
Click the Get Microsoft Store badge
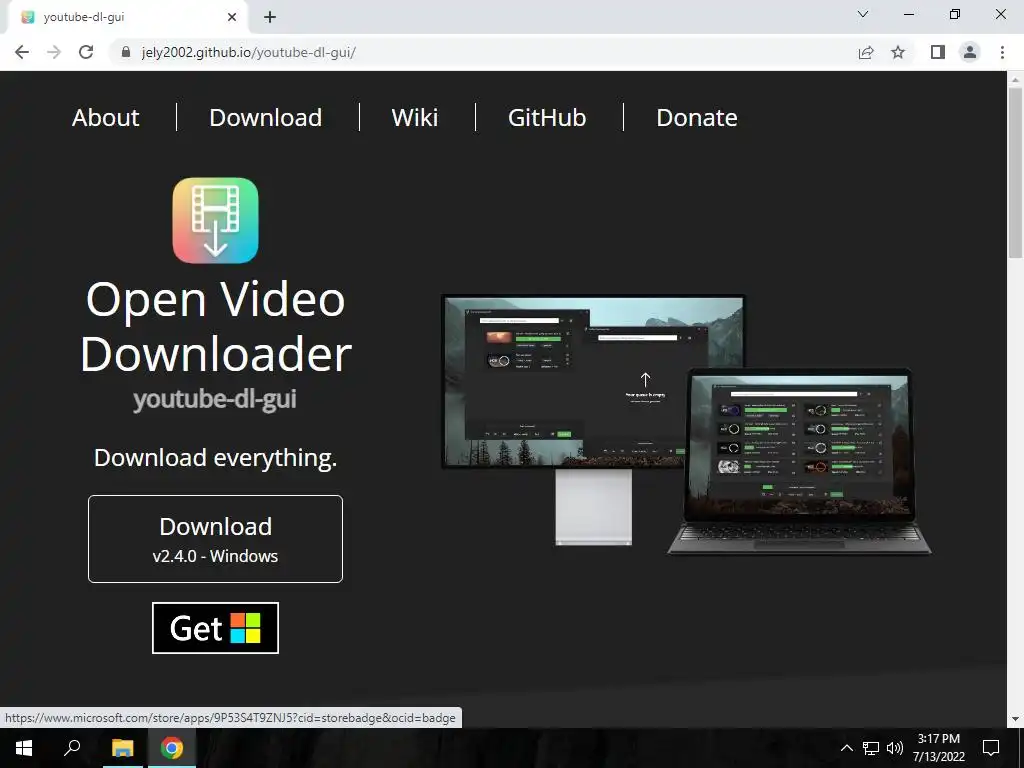(216, 628)
